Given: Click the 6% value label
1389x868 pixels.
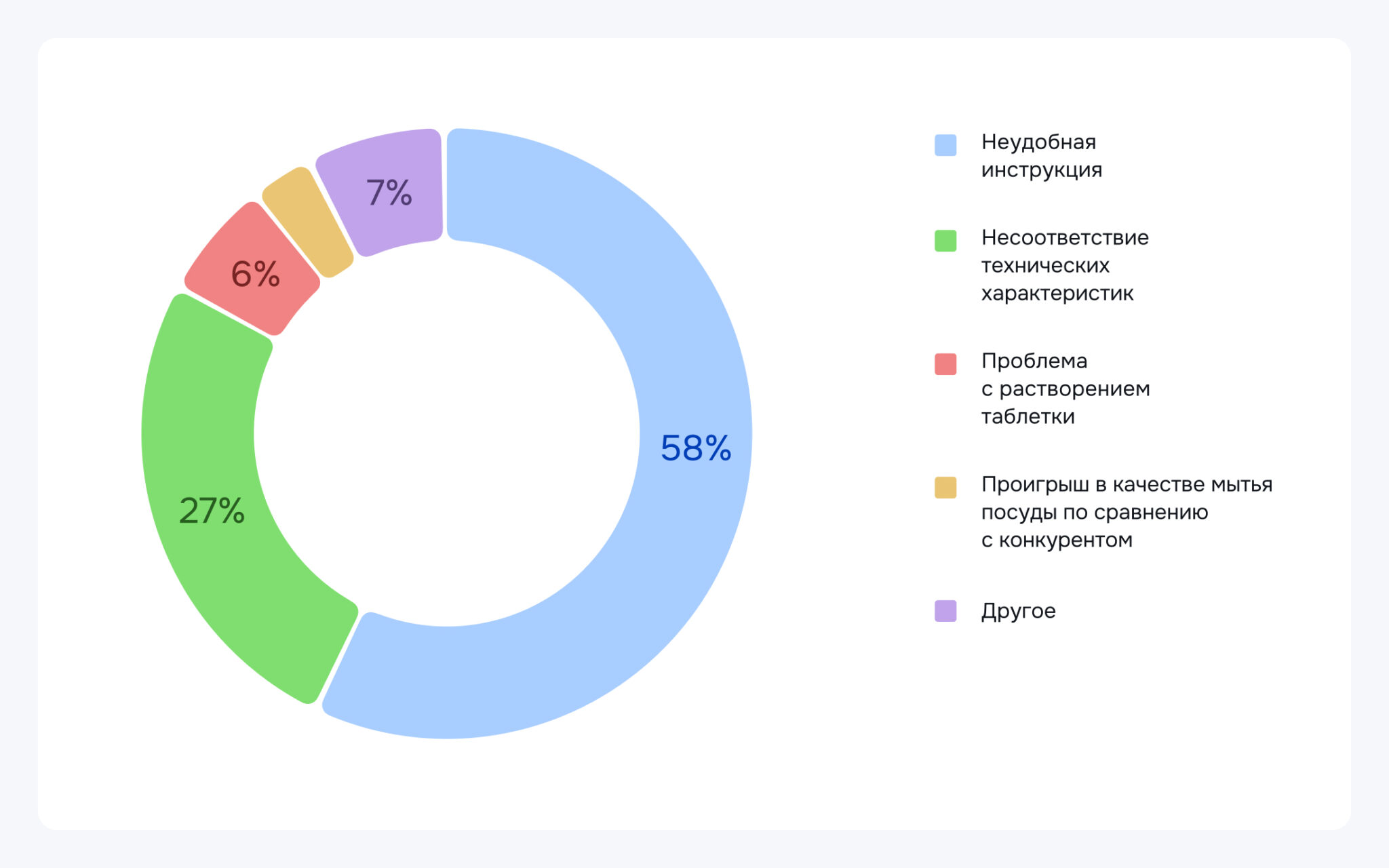Looking at the screenshot, I should pyautogui.click(x=256, y=275).
